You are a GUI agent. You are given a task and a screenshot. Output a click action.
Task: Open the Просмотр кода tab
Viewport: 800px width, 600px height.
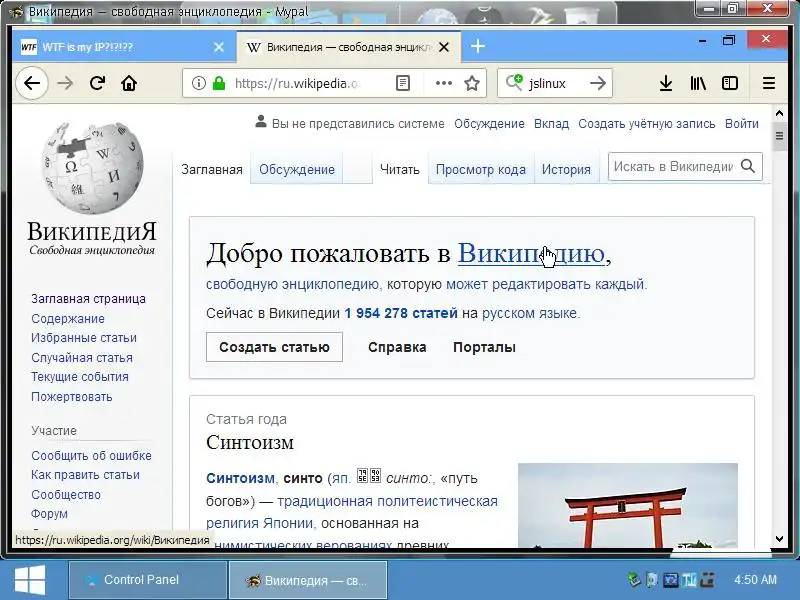click(481, 169)
